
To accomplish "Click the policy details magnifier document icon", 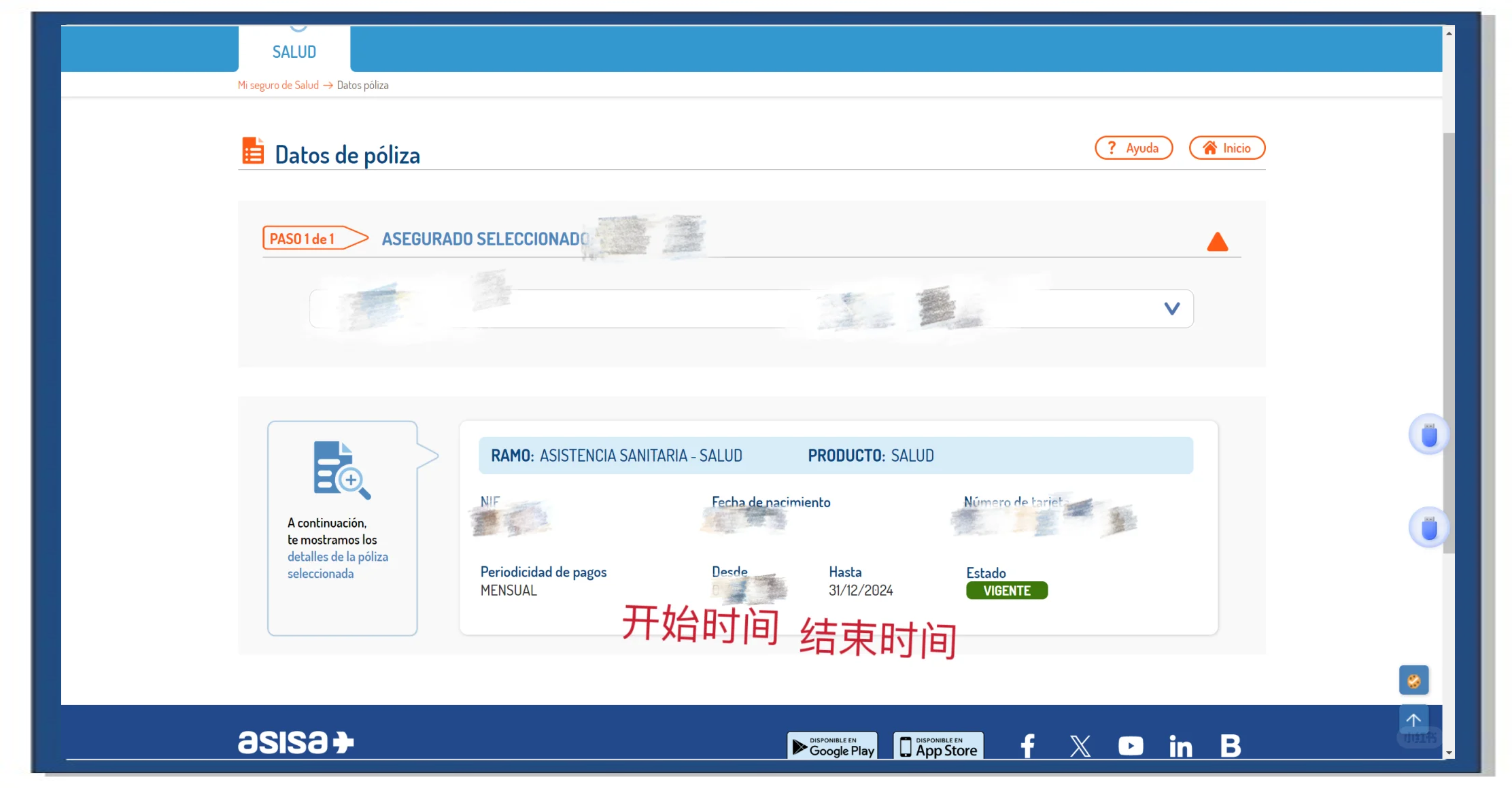I will click(x=342, y=470).
